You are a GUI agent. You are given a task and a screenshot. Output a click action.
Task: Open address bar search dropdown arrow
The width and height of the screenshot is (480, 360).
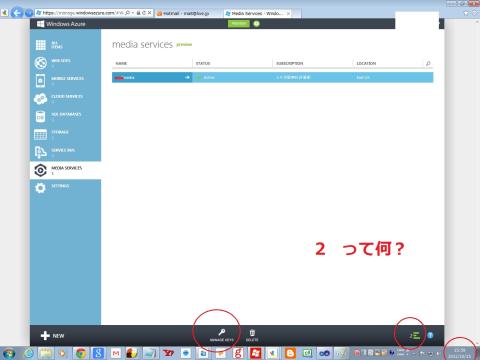click(x=133, y=13)
